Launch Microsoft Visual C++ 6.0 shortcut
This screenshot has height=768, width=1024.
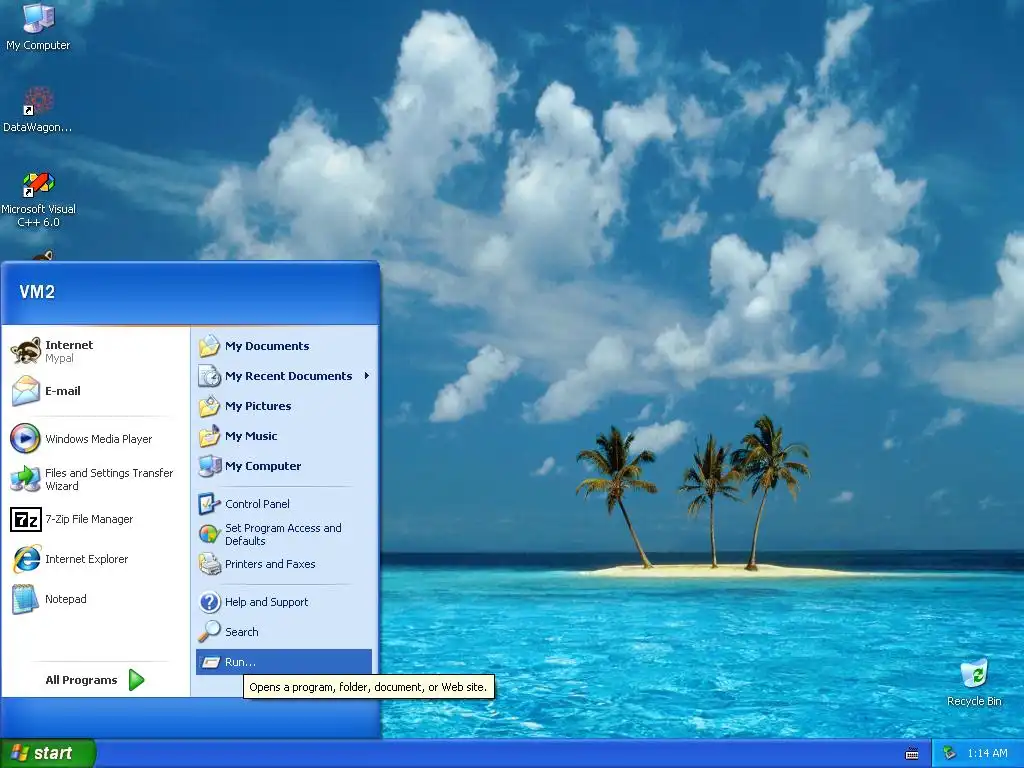coord(38,199)
